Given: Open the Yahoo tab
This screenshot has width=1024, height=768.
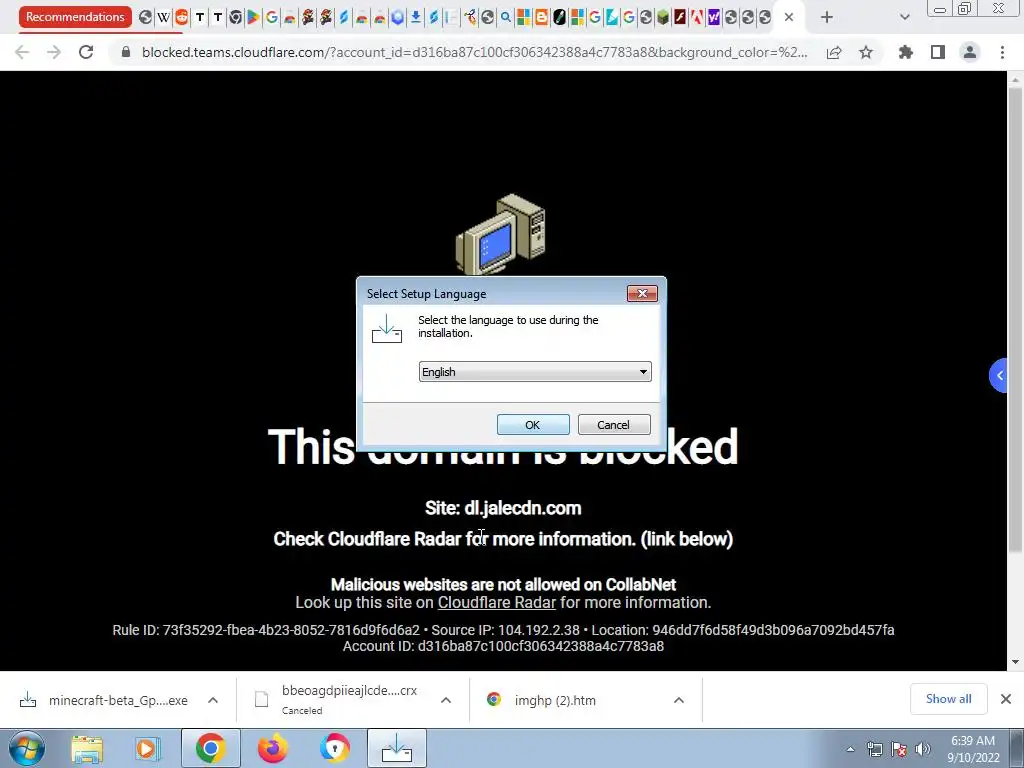Looking at the screenshot, I should (x=714, y=18).
